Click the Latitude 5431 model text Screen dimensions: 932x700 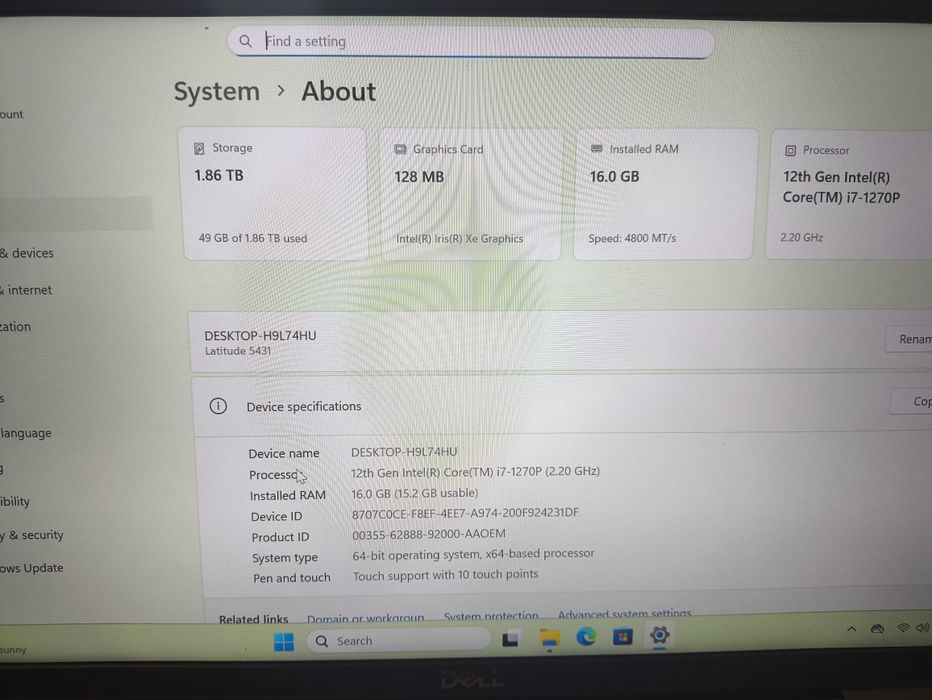coord(238,351)
